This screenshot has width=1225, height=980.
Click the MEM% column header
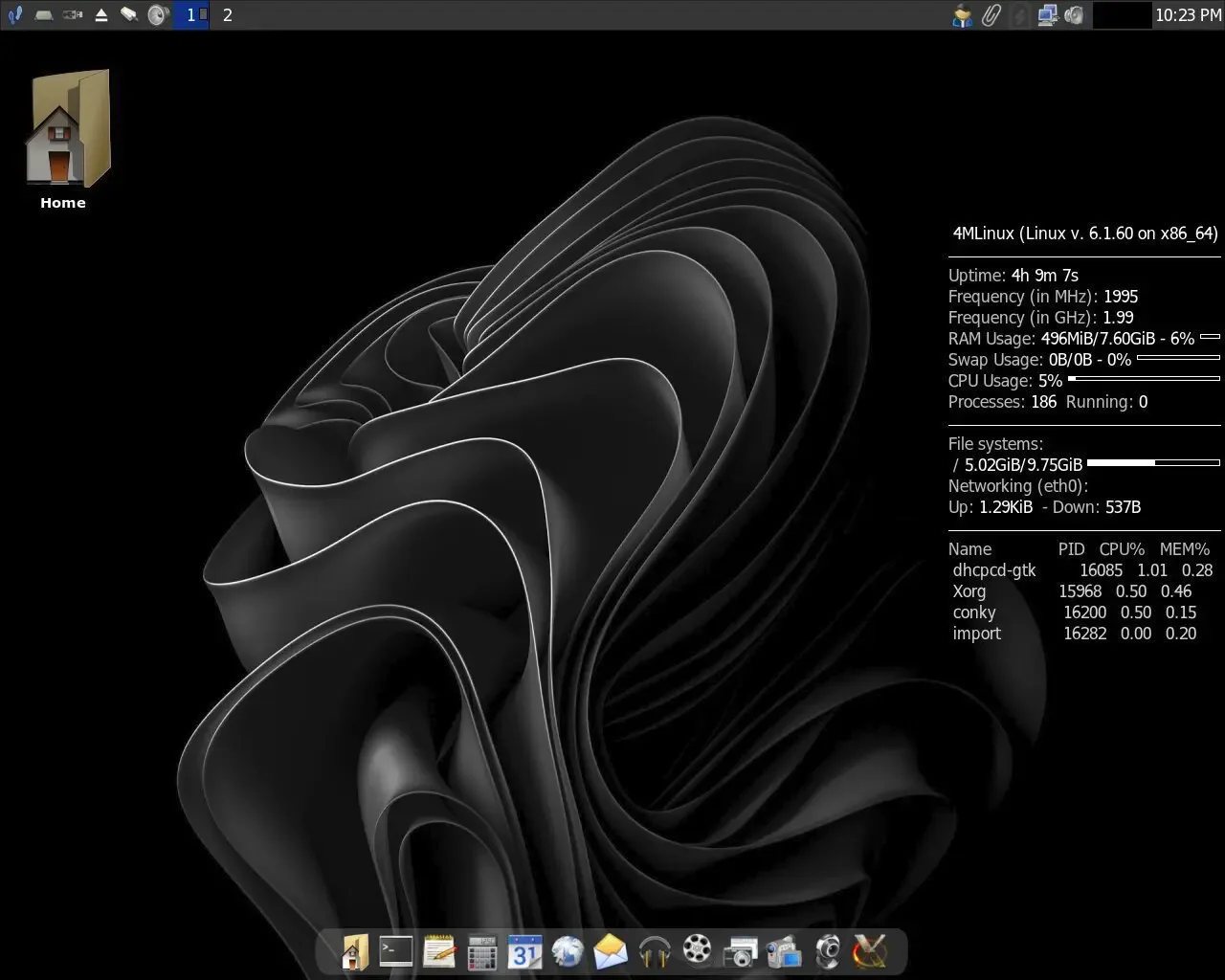(x=1185, y=549)
